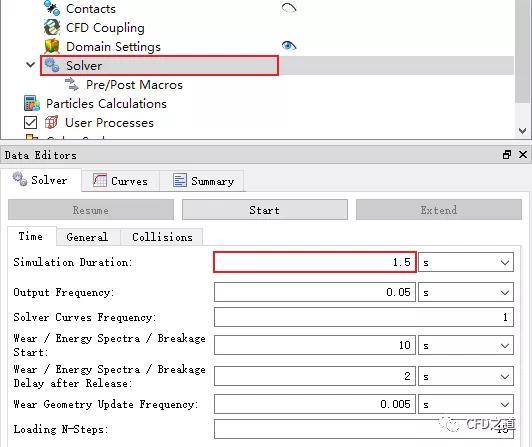Toggle the User Processes checkbox
The width and height of the screenshot is (532, 447).
coord(31,123)
